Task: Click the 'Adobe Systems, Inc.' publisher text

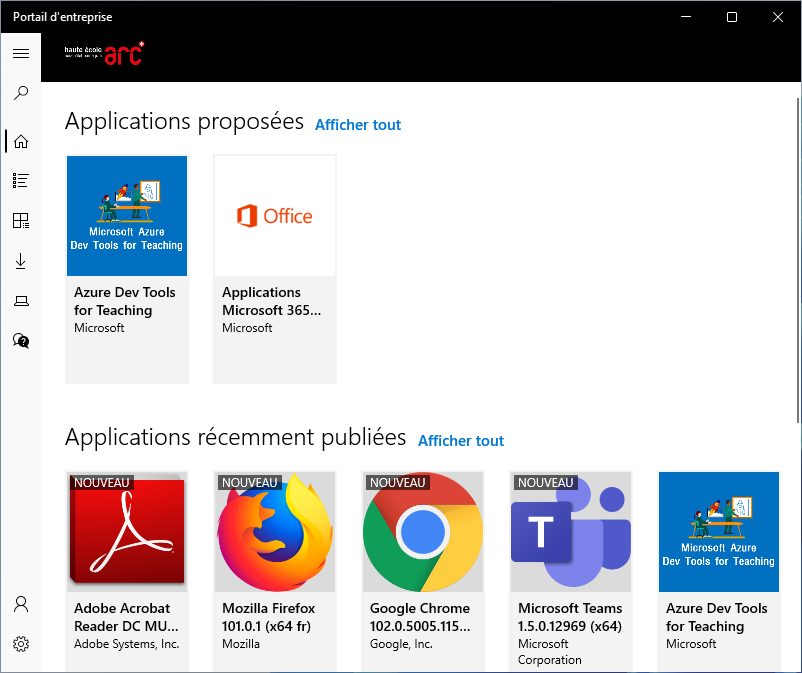Action: pos(126,644)
